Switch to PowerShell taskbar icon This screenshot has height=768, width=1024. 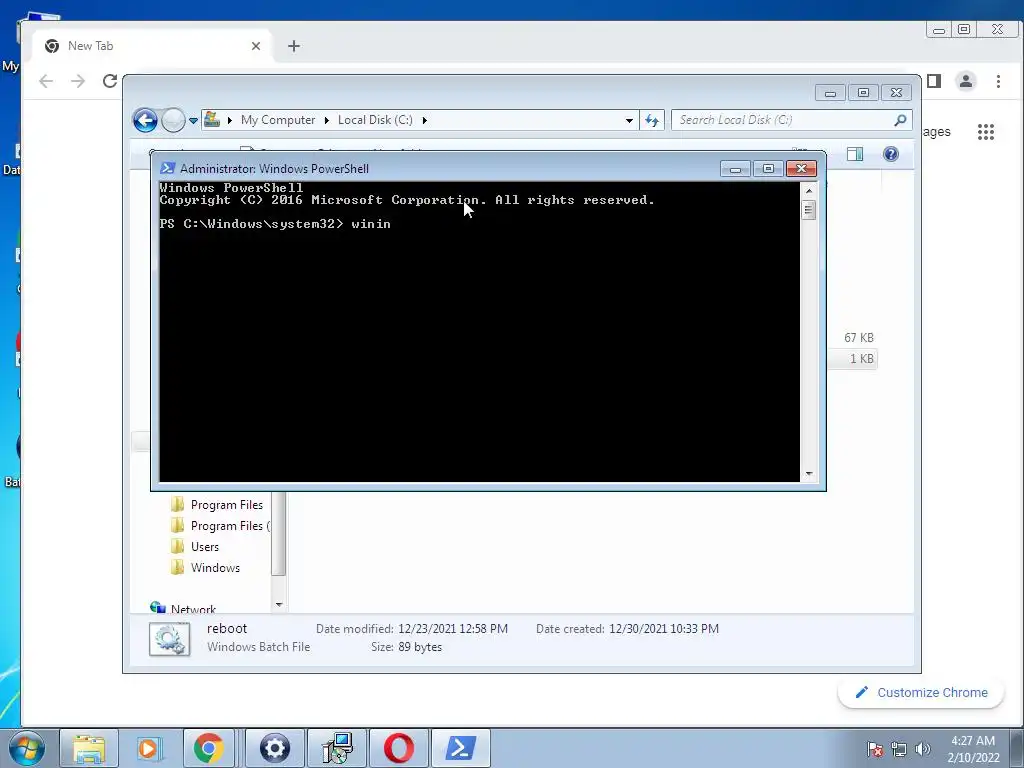460,748
